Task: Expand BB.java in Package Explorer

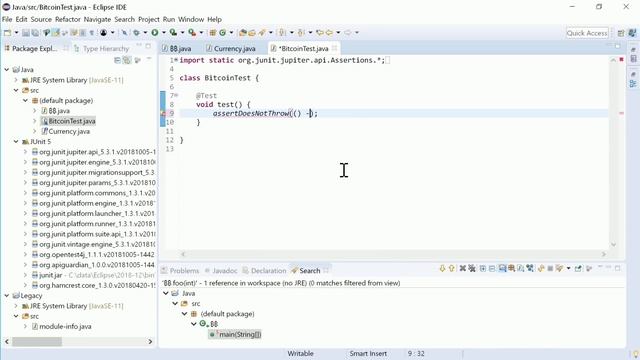Action: tap(34, 111)
